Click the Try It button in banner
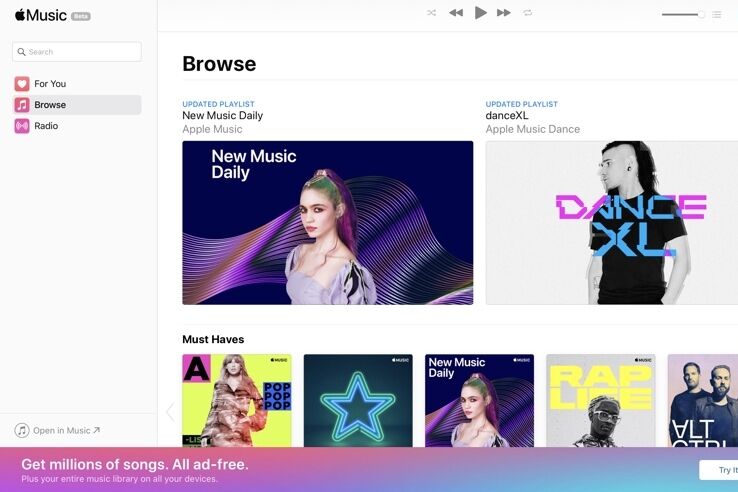 (x=719, y=470)
